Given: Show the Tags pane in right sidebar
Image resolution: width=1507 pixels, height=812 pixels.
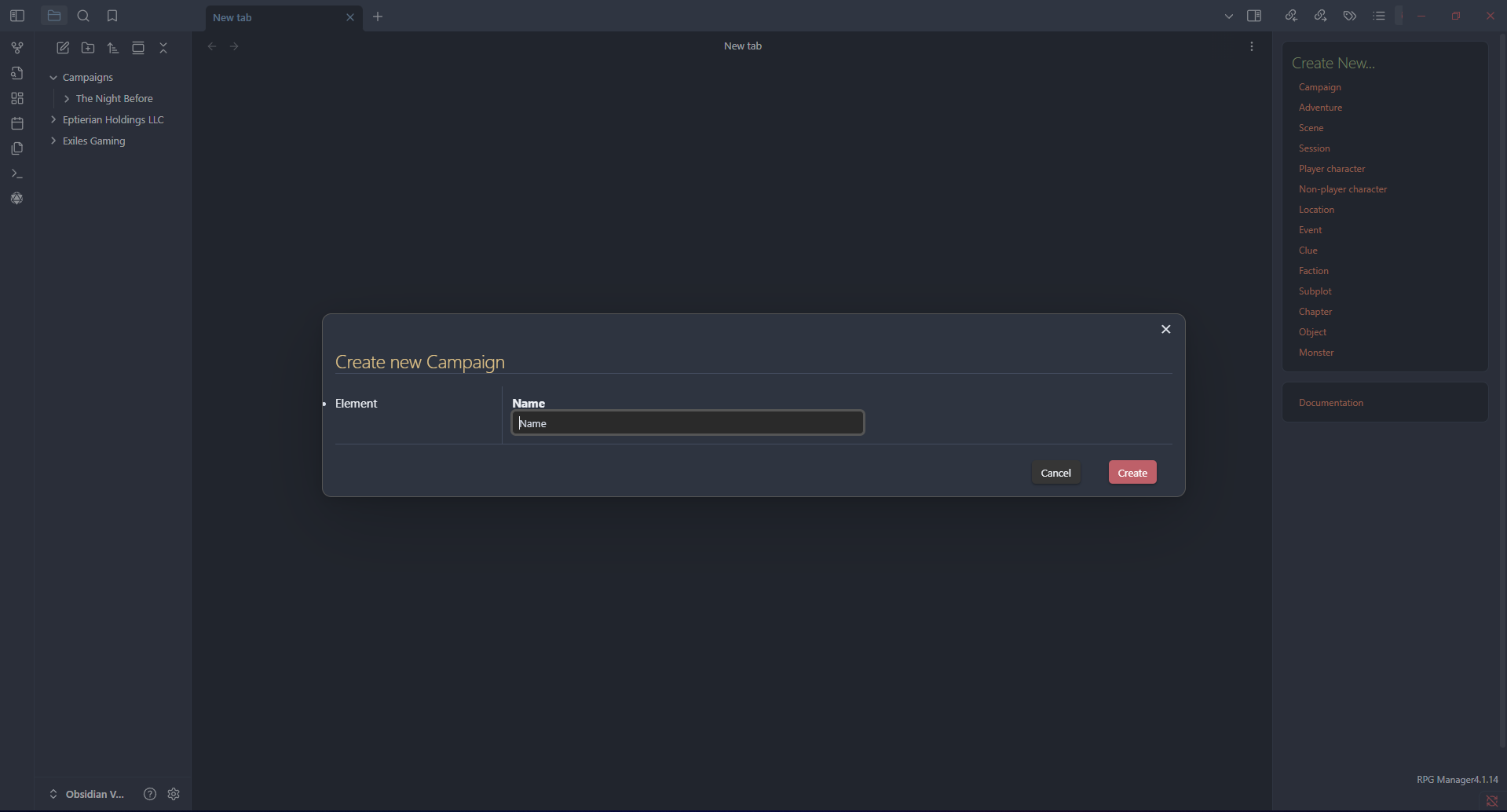Looking at the screenshot, I should coord(1349,16).
